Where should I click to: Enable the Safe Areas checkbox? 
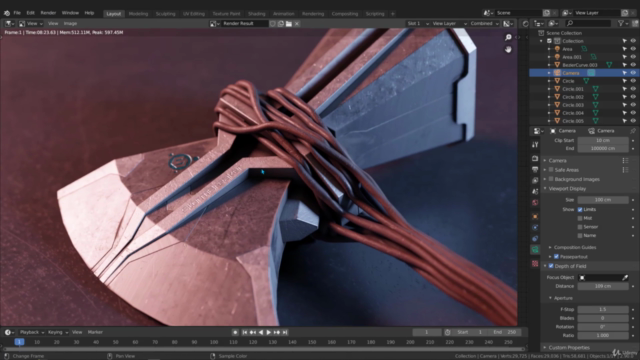[x=551, y=170]
